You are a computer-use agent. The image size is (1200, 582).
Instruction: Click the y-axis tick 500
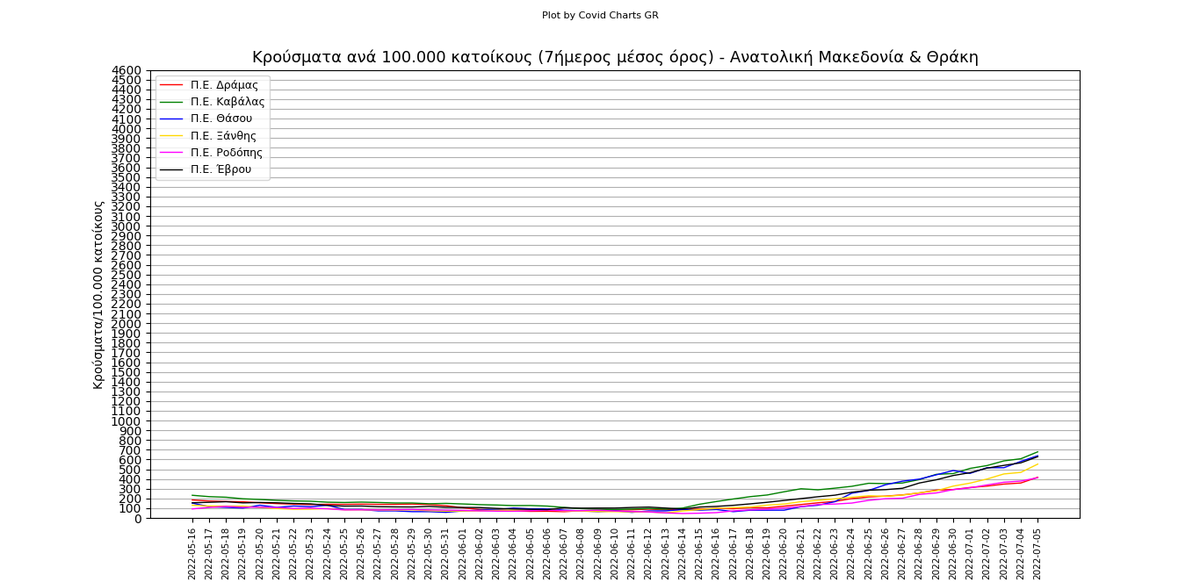[130, 470]
